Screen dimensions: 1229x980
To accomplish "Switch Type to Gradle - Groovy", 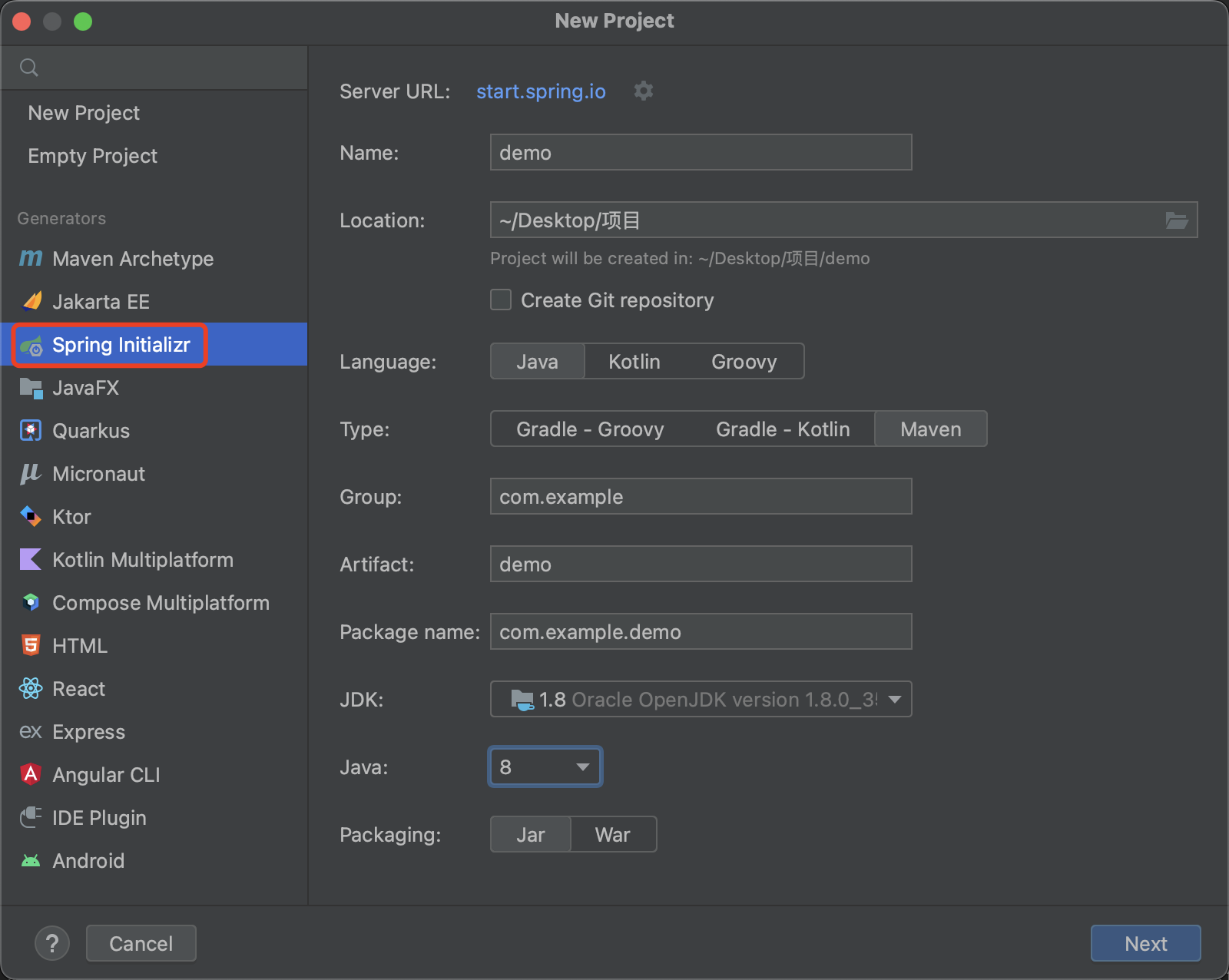I will [x=589, y=429].
